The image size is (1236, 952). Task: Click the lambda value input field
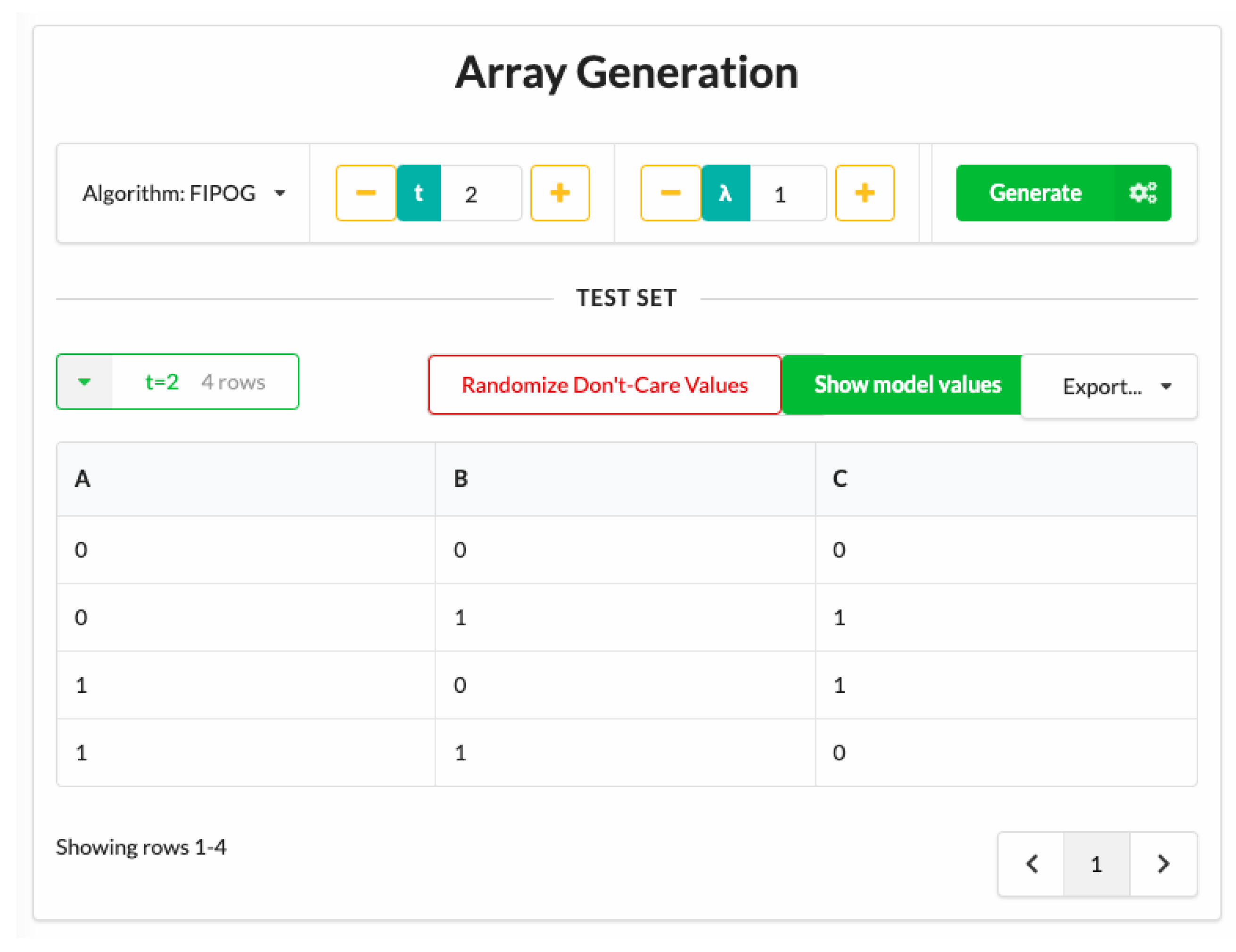coord(787,193)
